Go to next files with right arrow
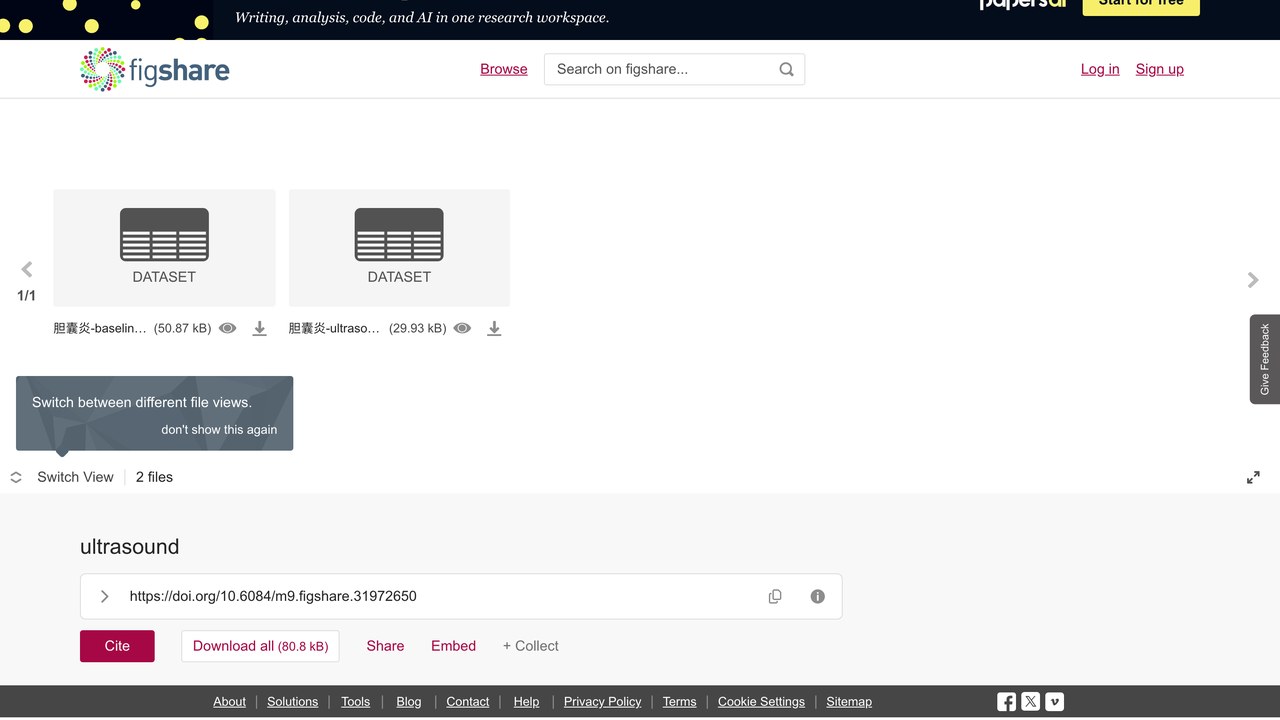 pos(1253,280)
